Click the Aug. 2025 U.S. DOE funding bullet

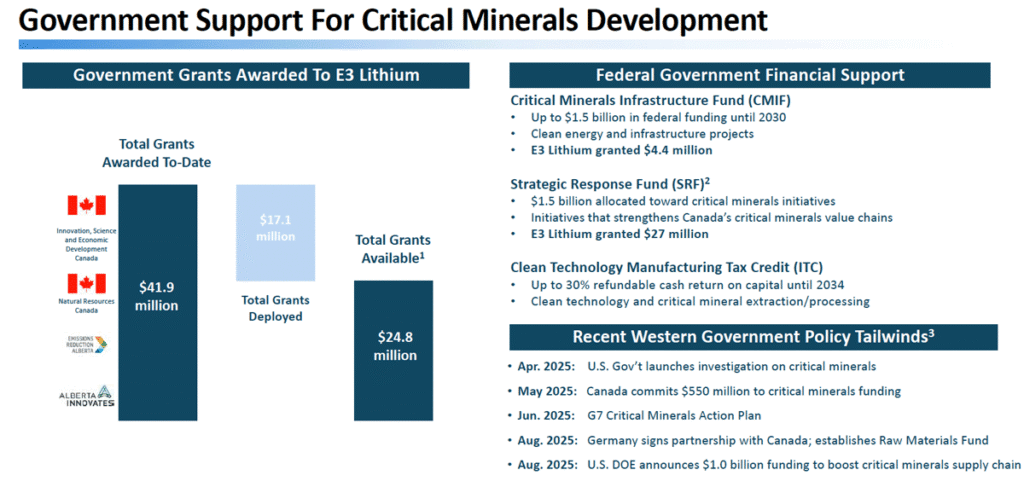point(769,464)
